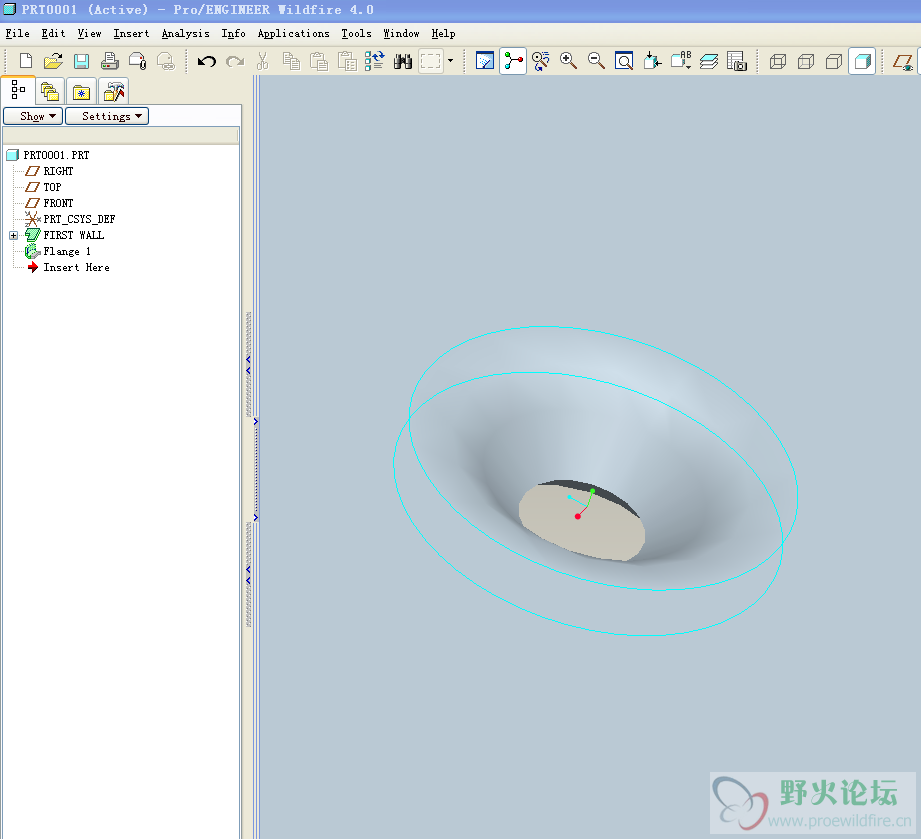The width and height of the screenshot is (921, 839).
Task: Create a new file with New icon
Action: pos(26,61)
